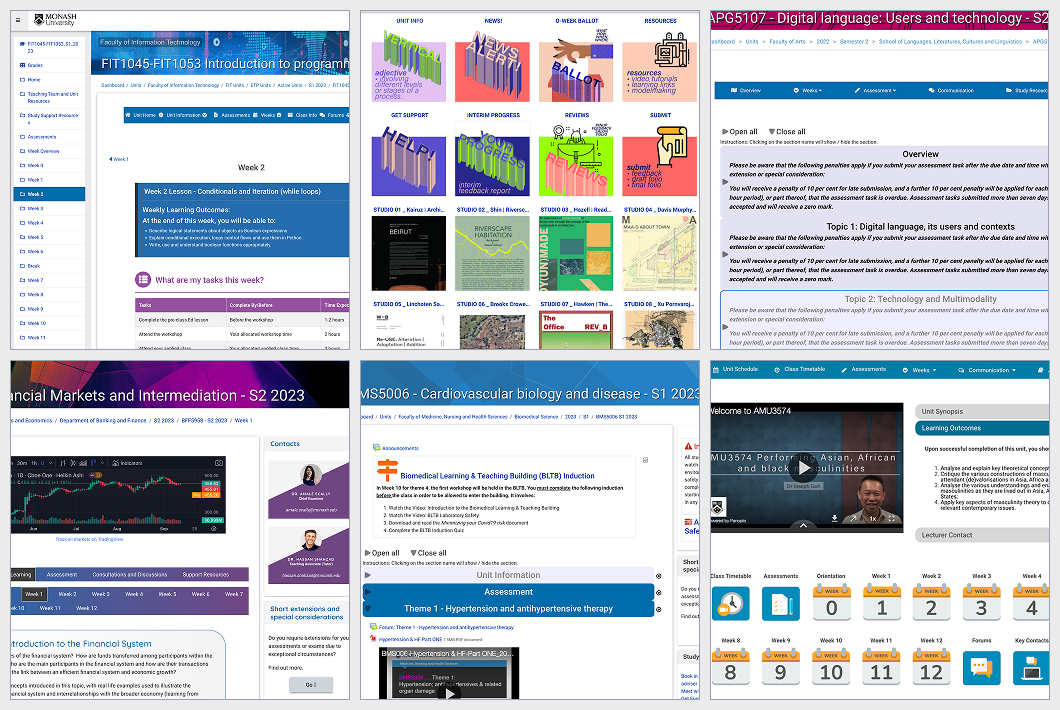Play the Welcome to AMU3574 video
1060x710 pixels.
pyautogui.click(x=803, y=467)
